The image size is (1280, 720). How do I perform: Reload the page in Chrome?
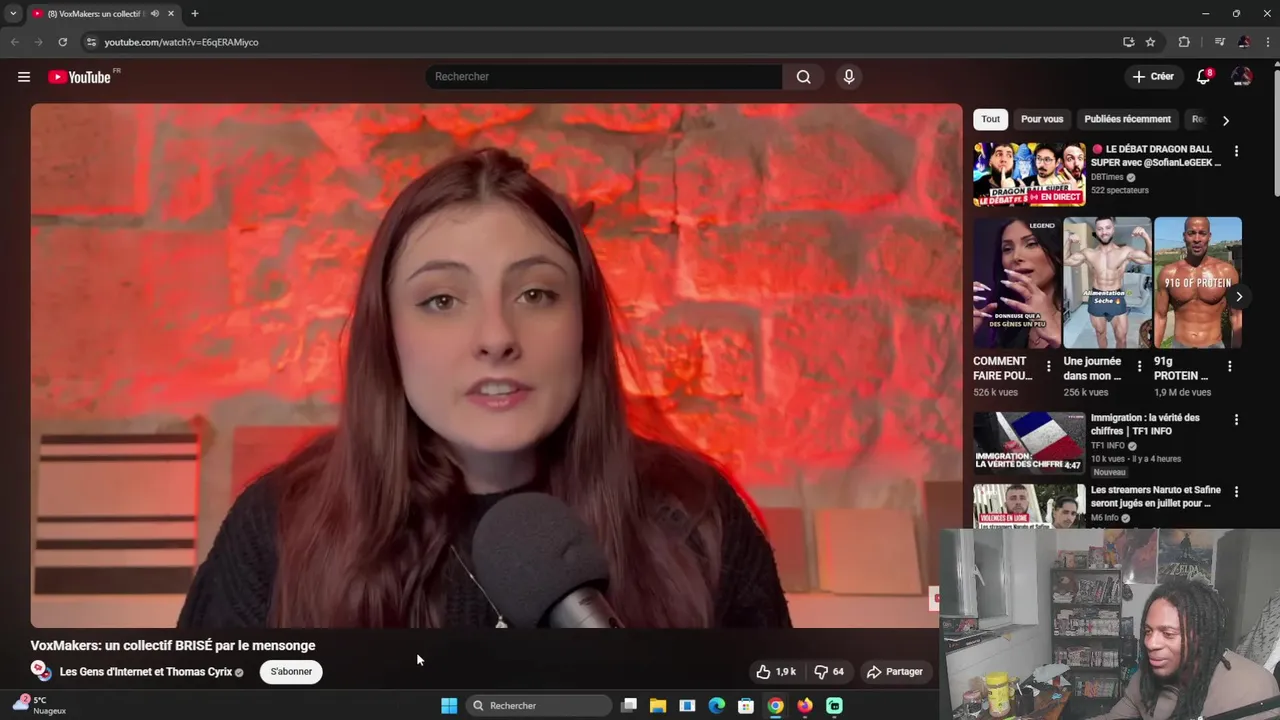pos(62,42)
